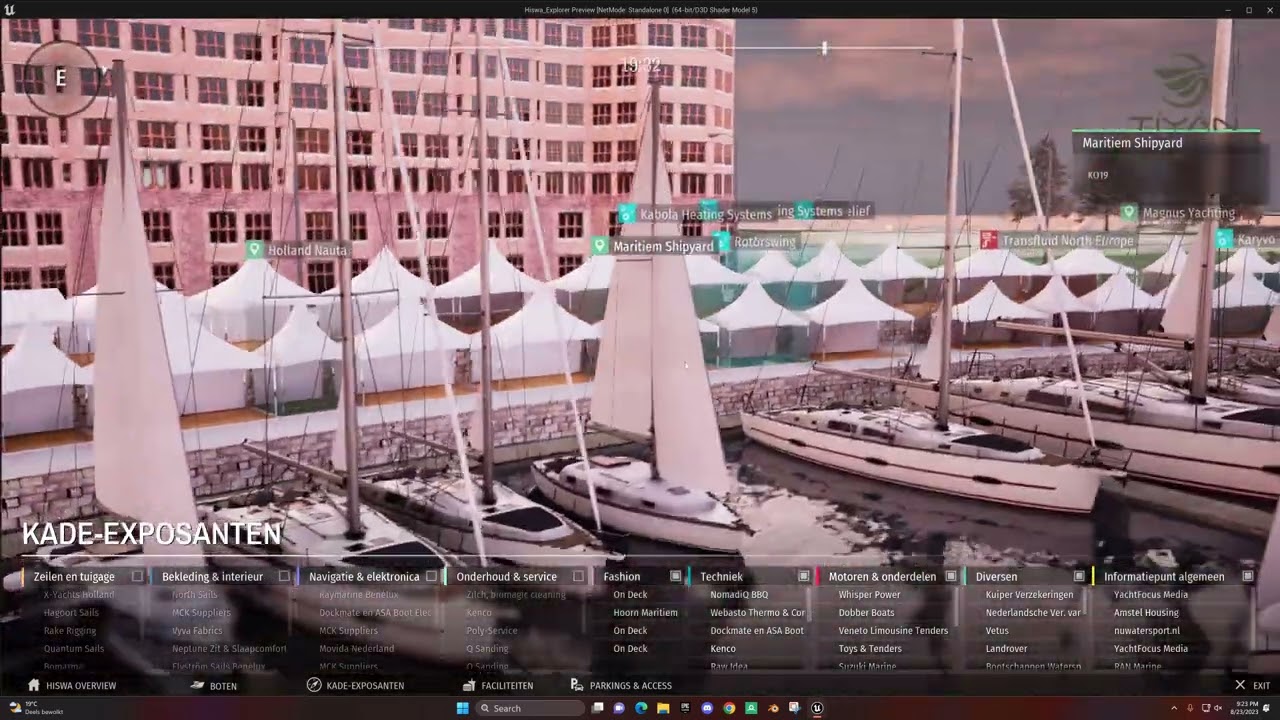Toggle the Bekleding & interieur checkbox
The height and width of the screenshot is (720, 1280).
click(x=284, y=576)
